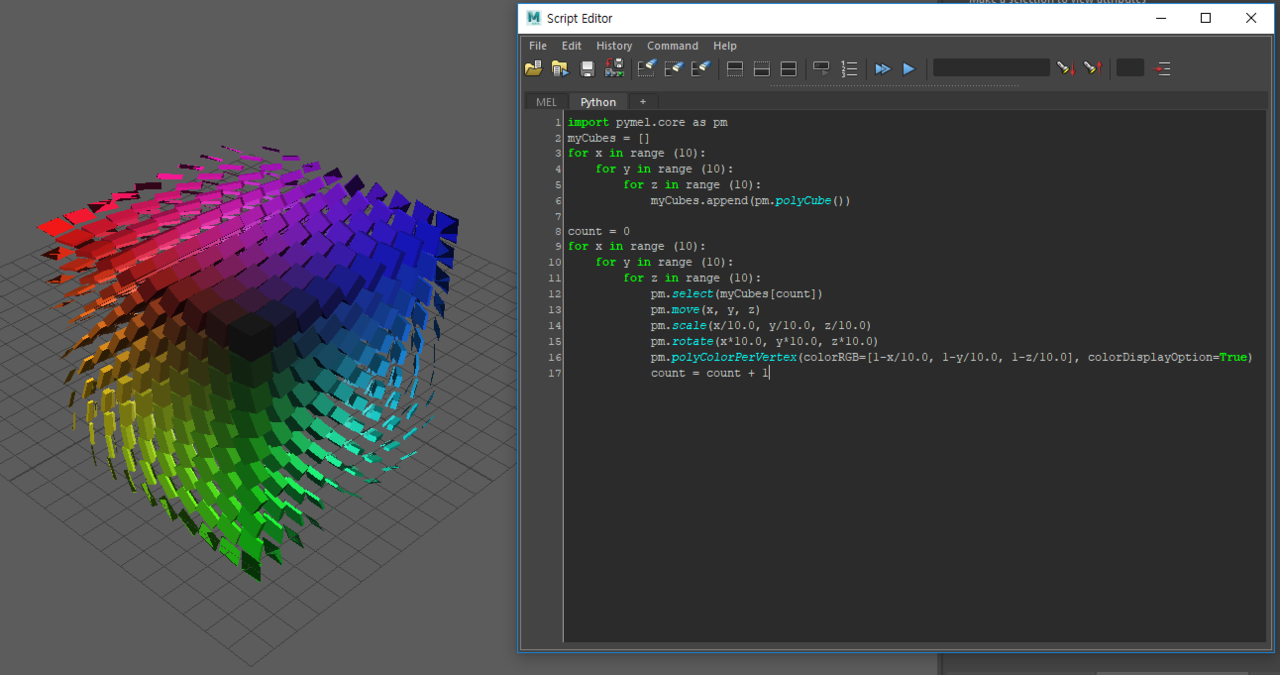Click the Search Down flashlight icon
Image resolution: width=1280 pixels, height=675 pixels.
tap(1066, 68)
